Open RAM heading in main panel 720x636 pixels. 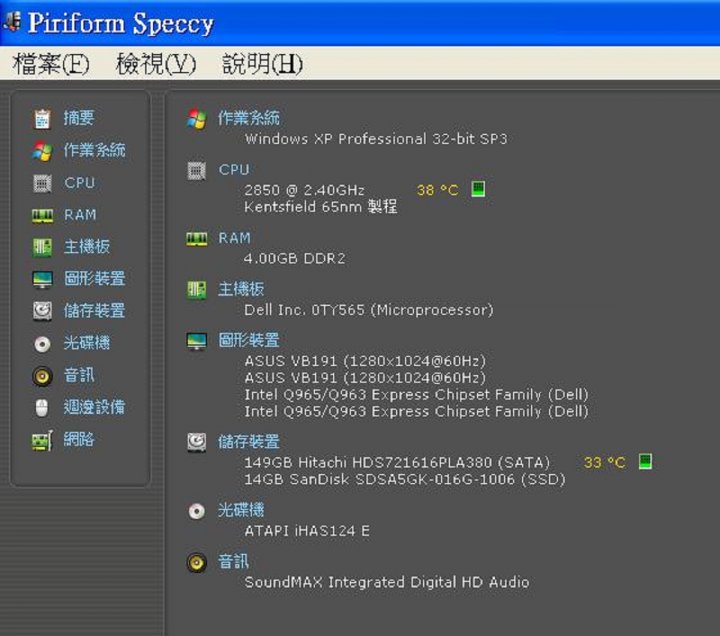click(235, 238)
